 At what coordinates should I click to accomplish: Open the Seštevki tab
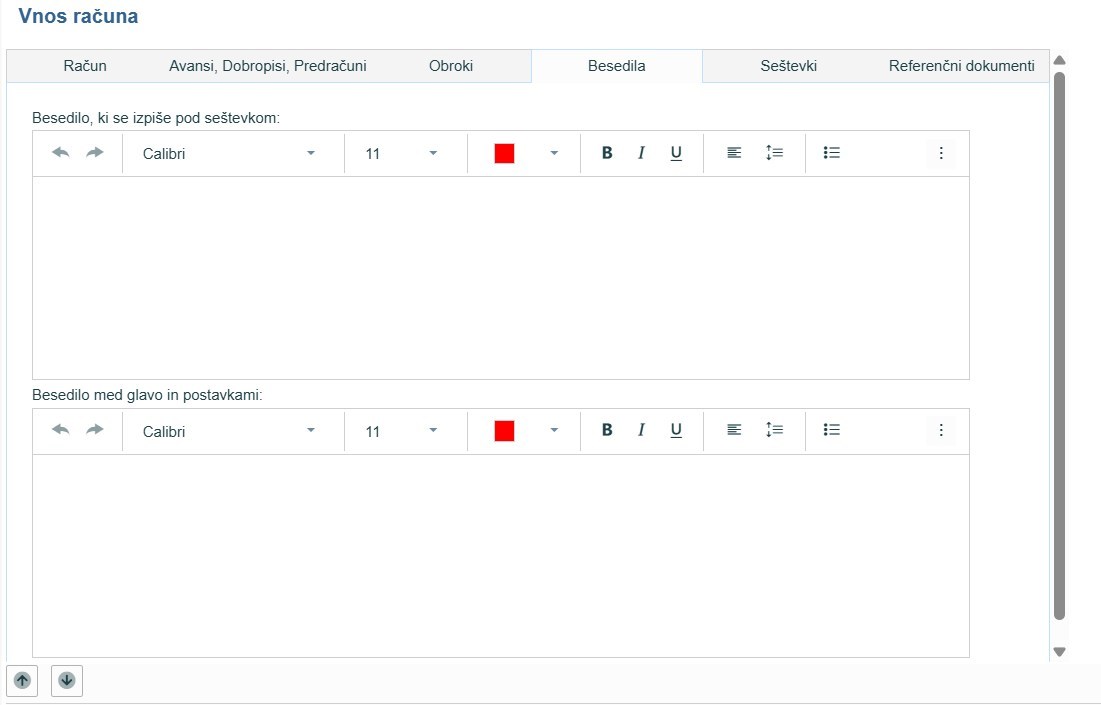click(789, 66)
